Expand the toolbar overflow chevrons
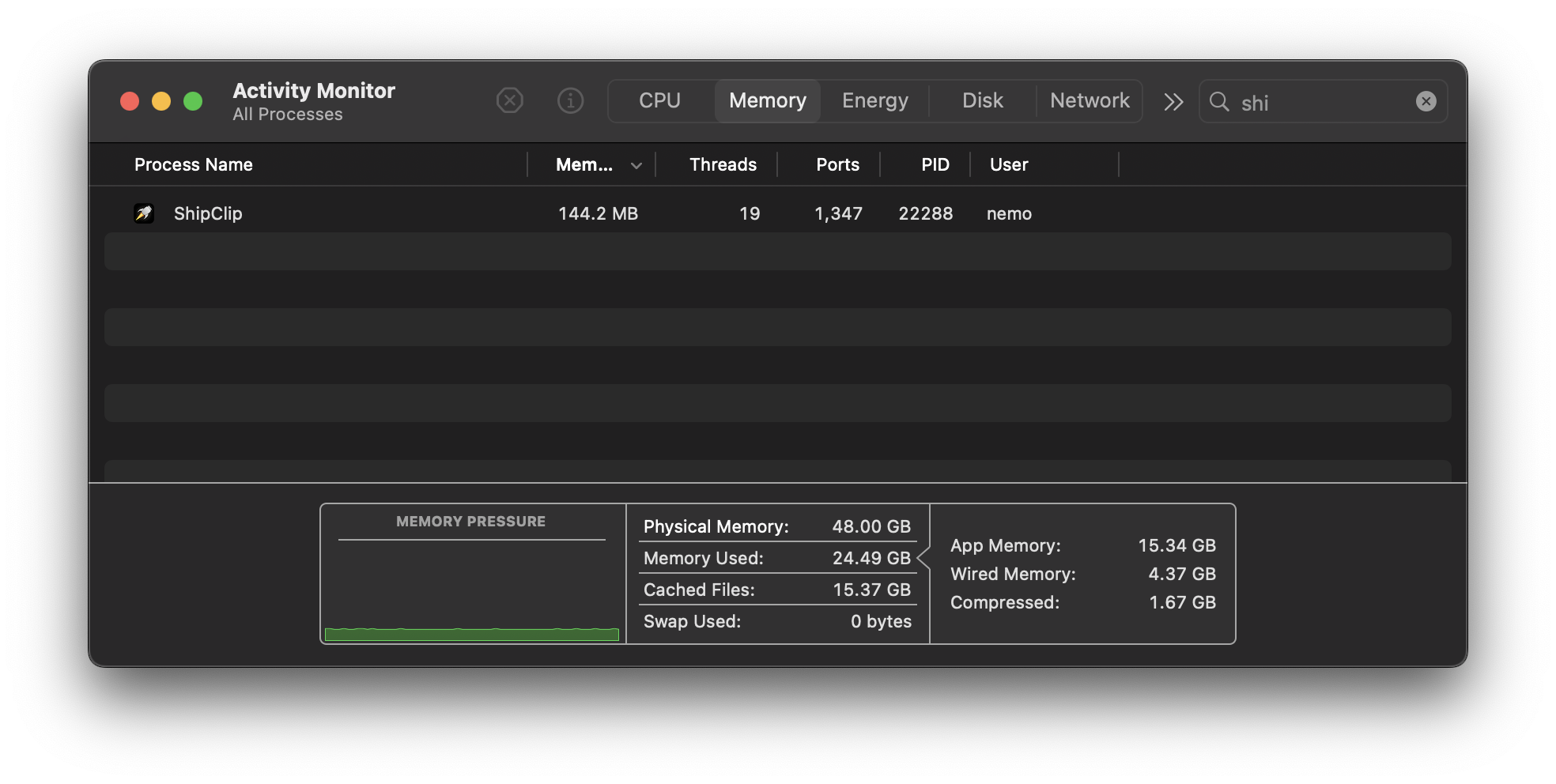 (x=1173, y=102)
